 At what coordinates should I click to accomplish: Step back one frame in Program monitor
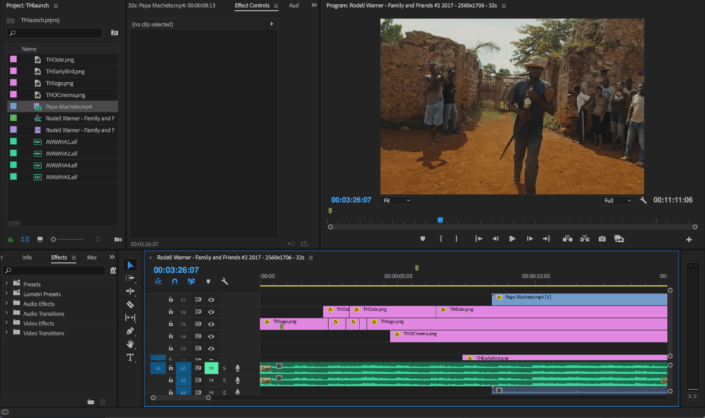point(495,239)
